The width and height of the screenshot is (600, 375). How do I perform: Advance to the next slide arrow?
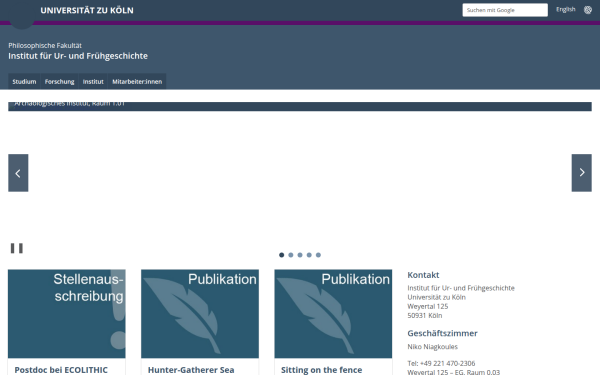point(582,173)
